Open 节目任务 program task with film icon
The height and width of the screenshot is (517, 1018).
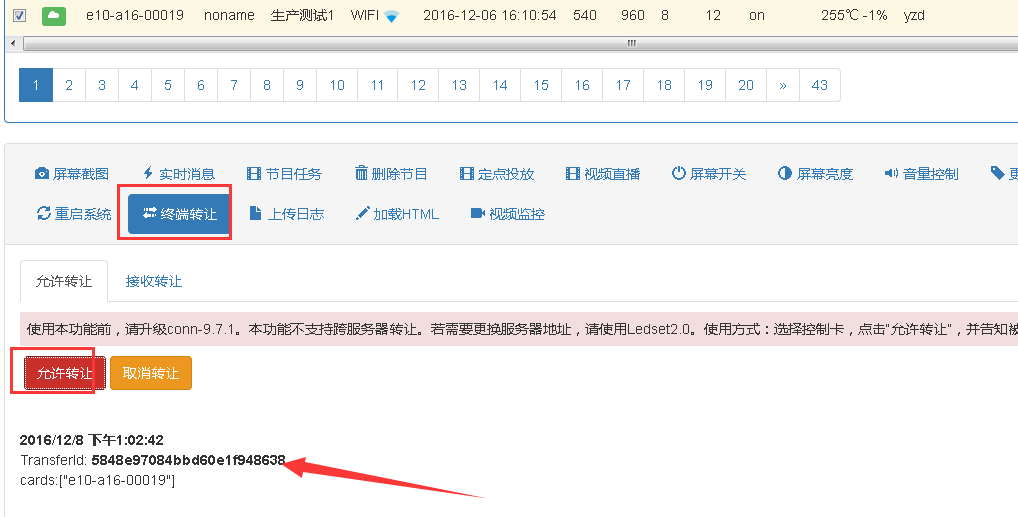pyautogui.click(x=284, y=174)
